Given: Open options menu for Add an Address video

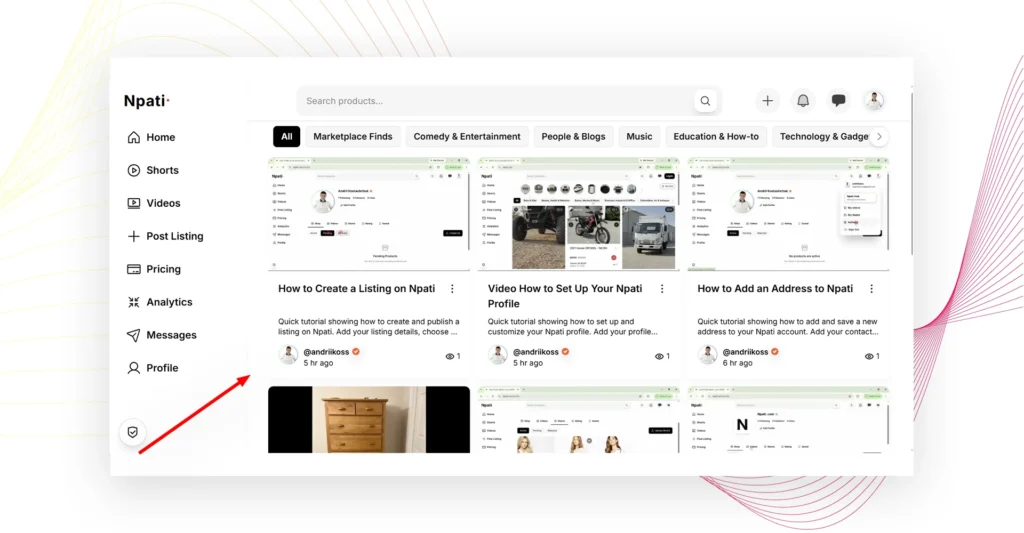Looking at the screenshot, I should pyautogui.click(x=871, y=289).
